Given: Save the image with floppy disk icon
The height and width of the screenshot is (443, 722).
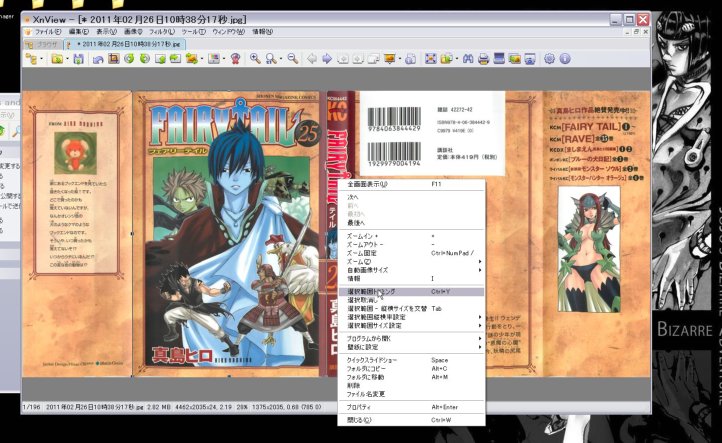Looking at the screenshot, I should tap(78, 58).
